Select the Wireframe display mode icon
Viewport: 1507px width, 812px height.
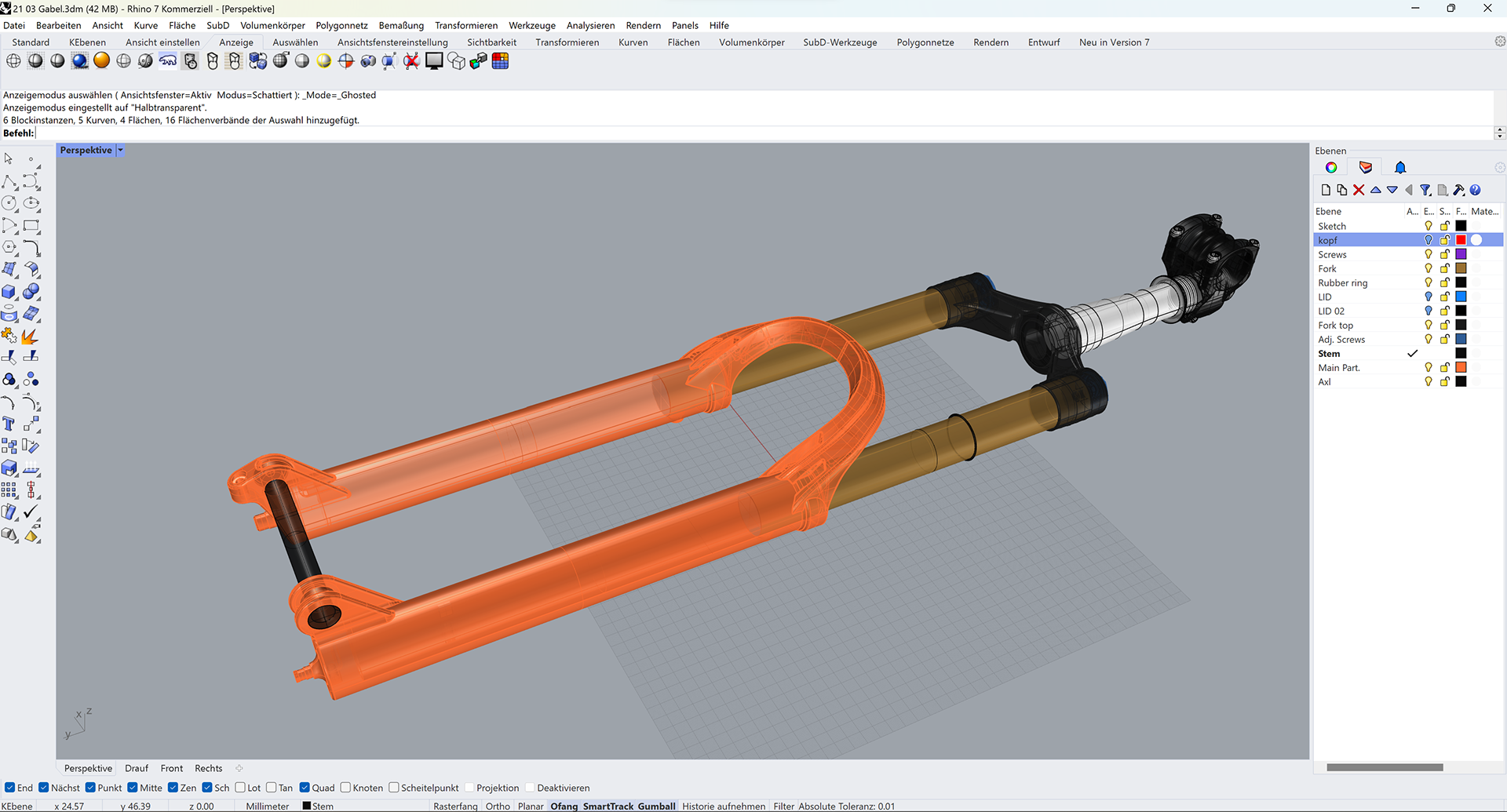[13, 61]
